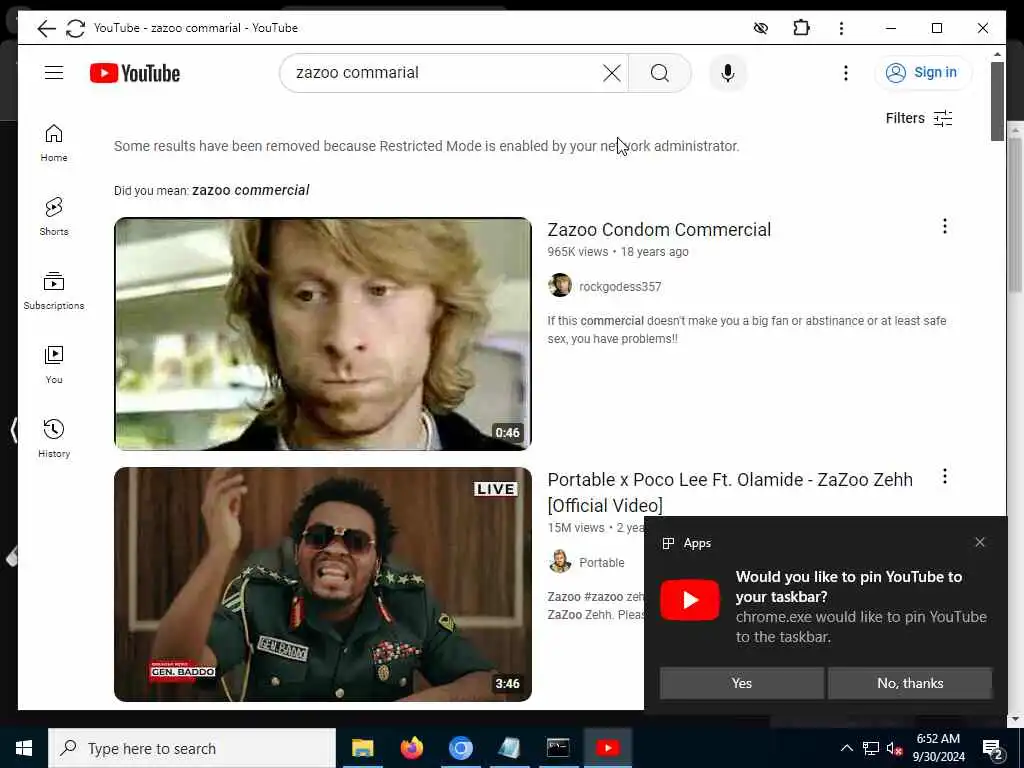This screenshot has height=768, width=1024.
Task: Open the network status tray icon
Action: tap(871, 748)
